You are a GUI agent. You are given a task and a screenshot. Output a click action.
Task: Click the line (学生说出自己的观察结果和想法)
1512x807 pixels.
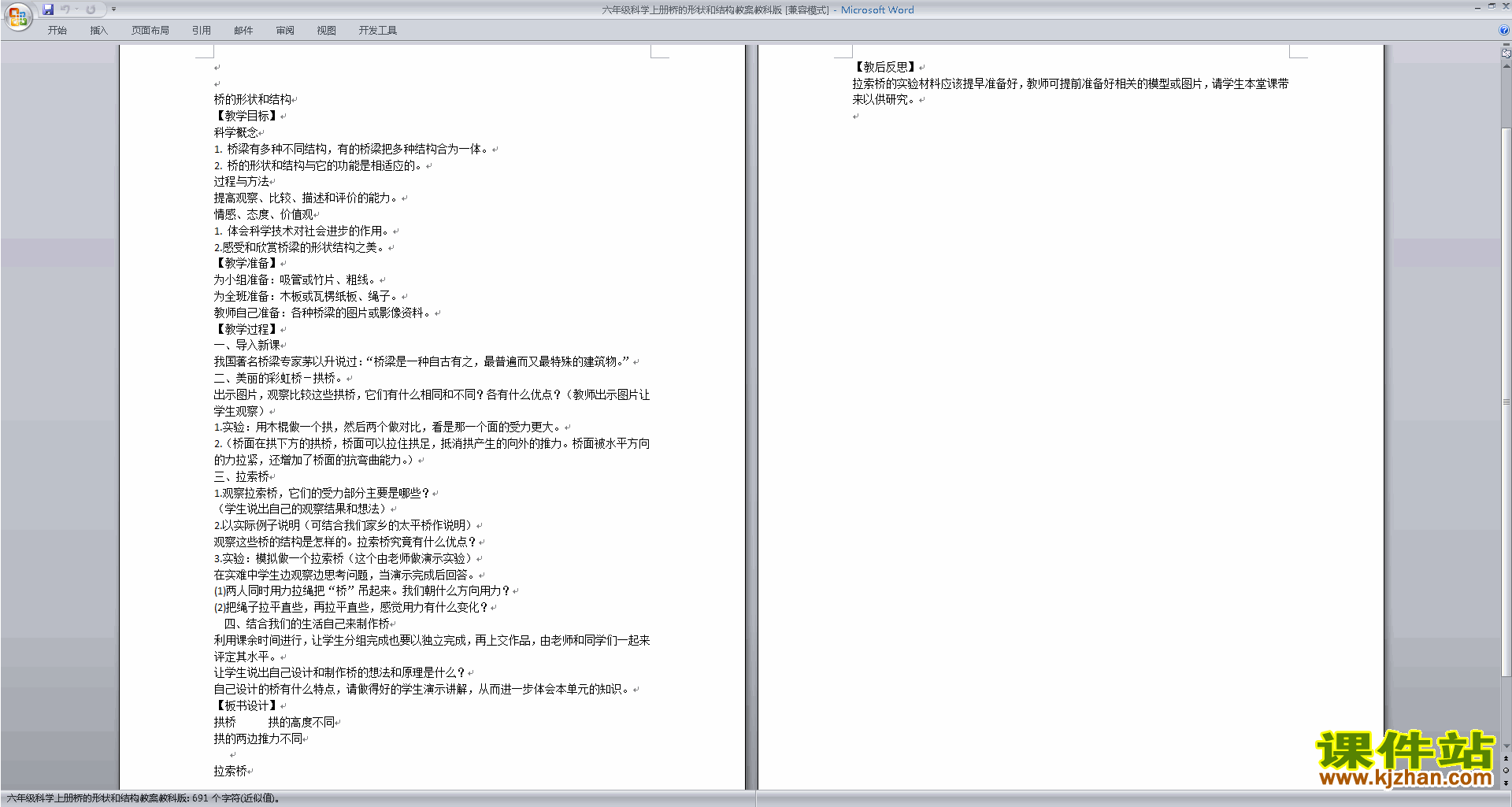[302, 509]
